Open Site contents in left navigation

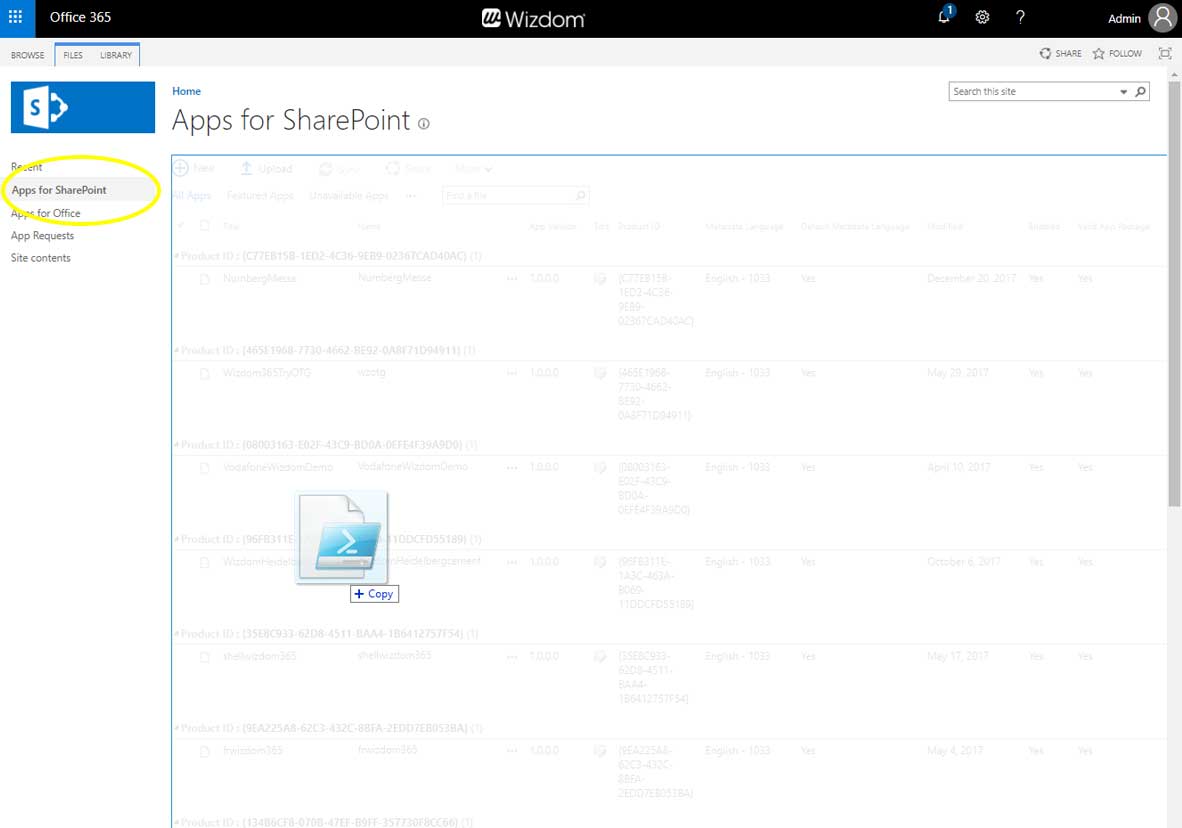pyautogui.click(x=41, y=258)
